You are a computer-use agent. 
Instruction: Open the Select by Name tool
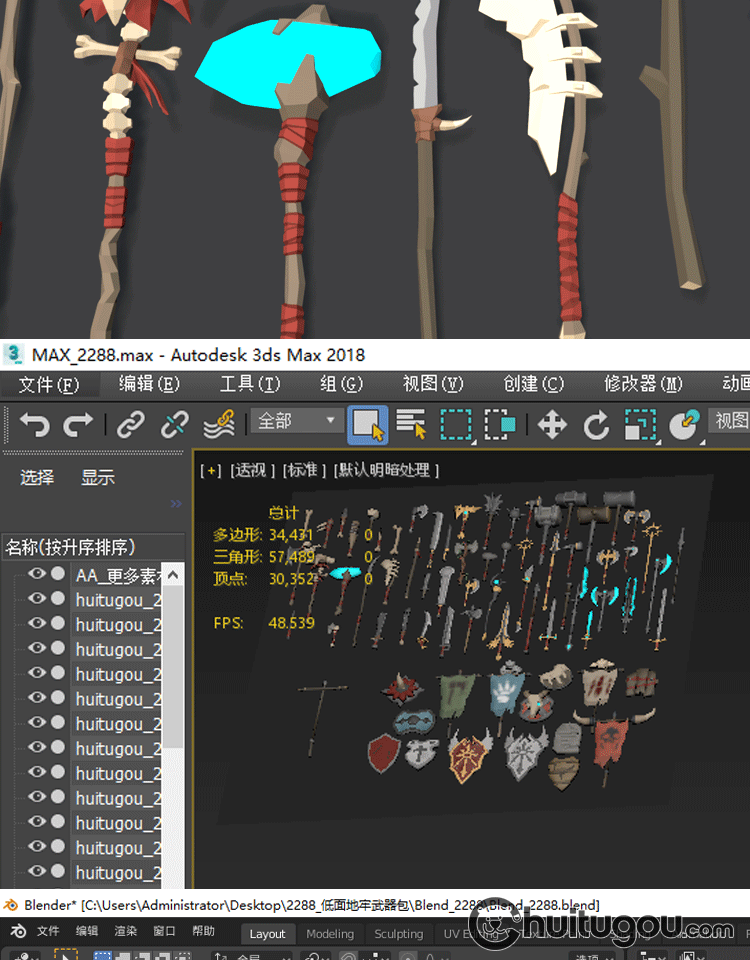click(411, 424)
